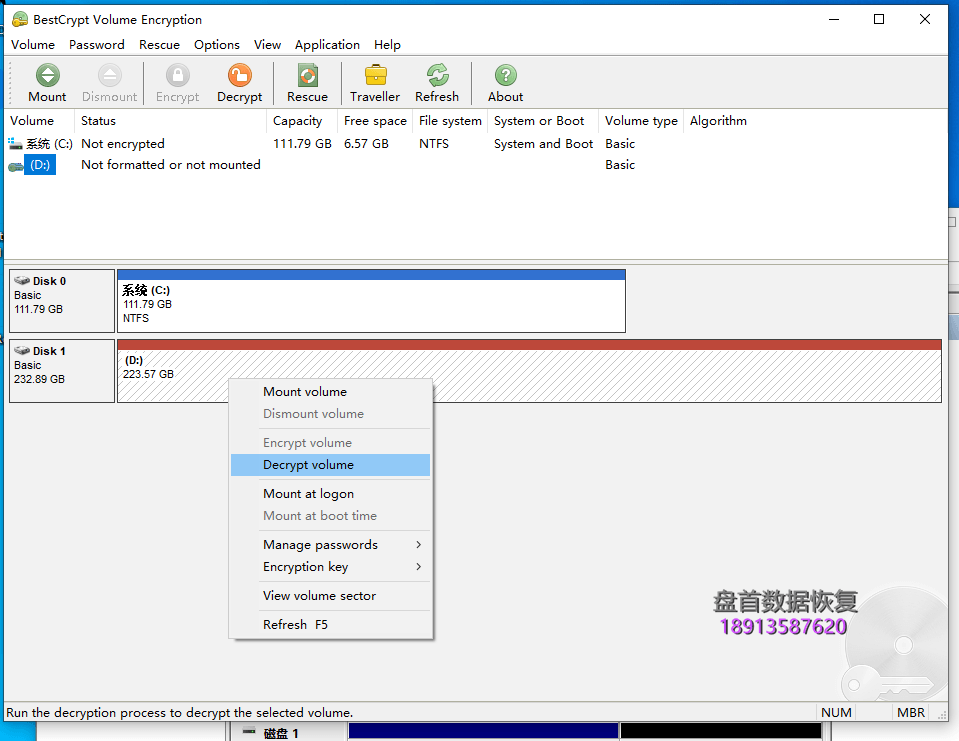Choose Mount volume from context menu

330,392
